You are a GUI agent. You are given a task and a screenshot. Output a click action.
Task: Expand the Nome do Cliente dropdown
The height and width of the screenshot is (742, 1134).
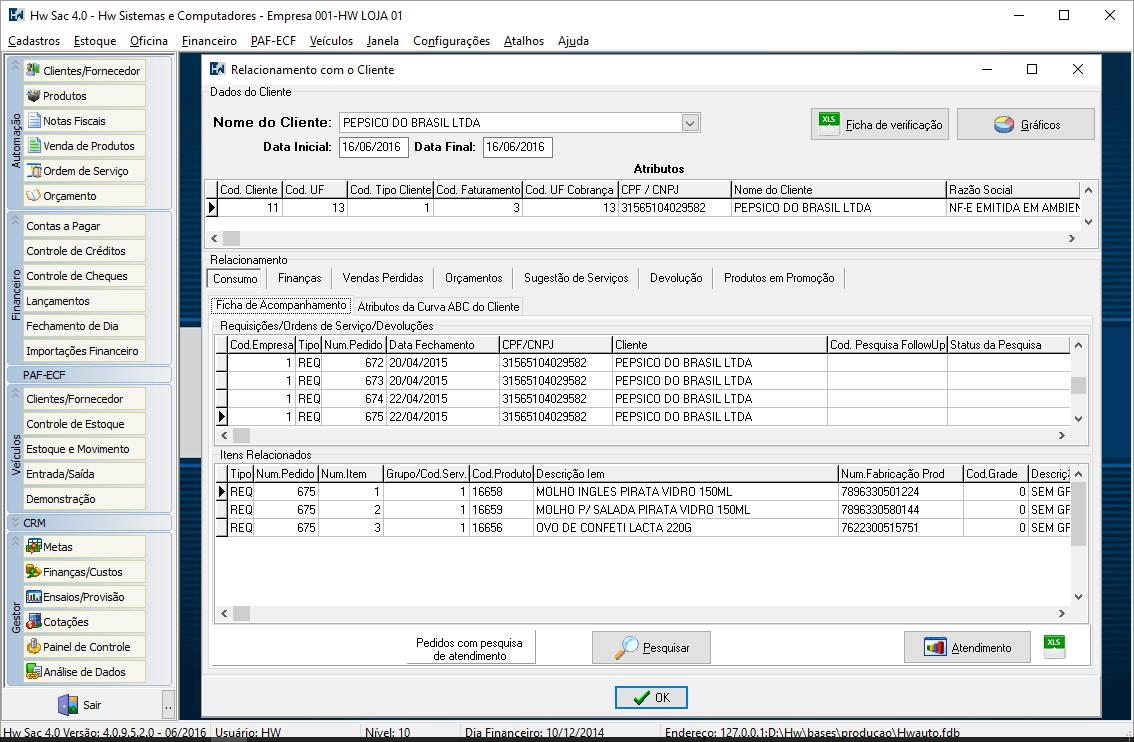690,123
